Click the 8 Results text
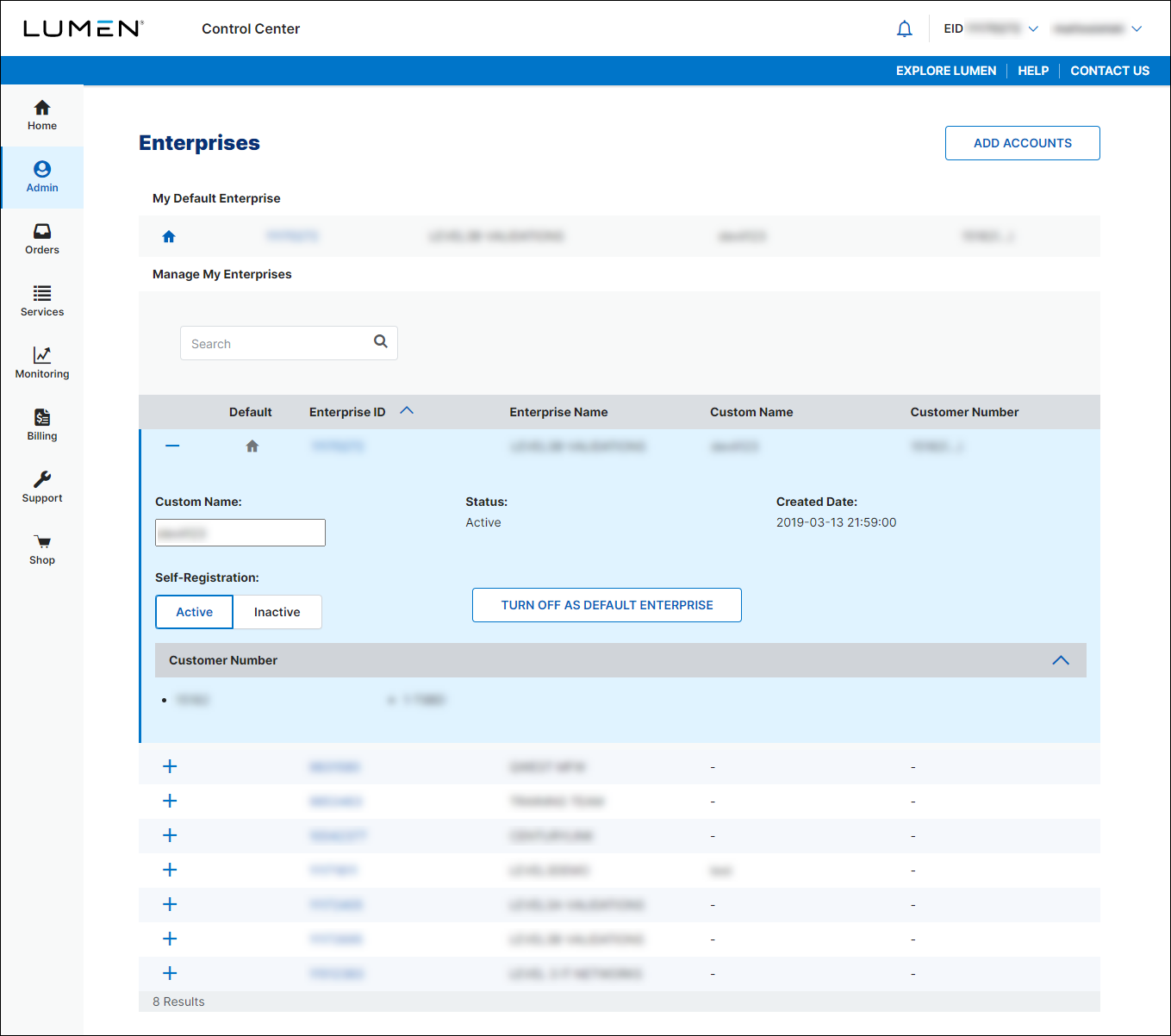Screen dimensions: 1171x1036 178,1002
